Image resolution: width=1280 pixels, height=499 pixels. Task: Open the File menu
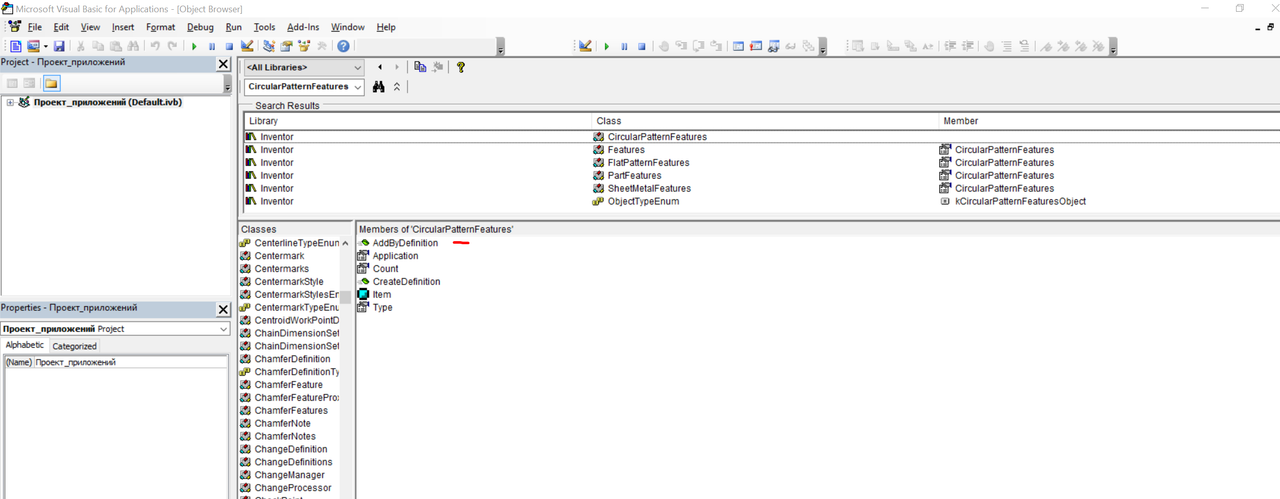pos(34,27)
